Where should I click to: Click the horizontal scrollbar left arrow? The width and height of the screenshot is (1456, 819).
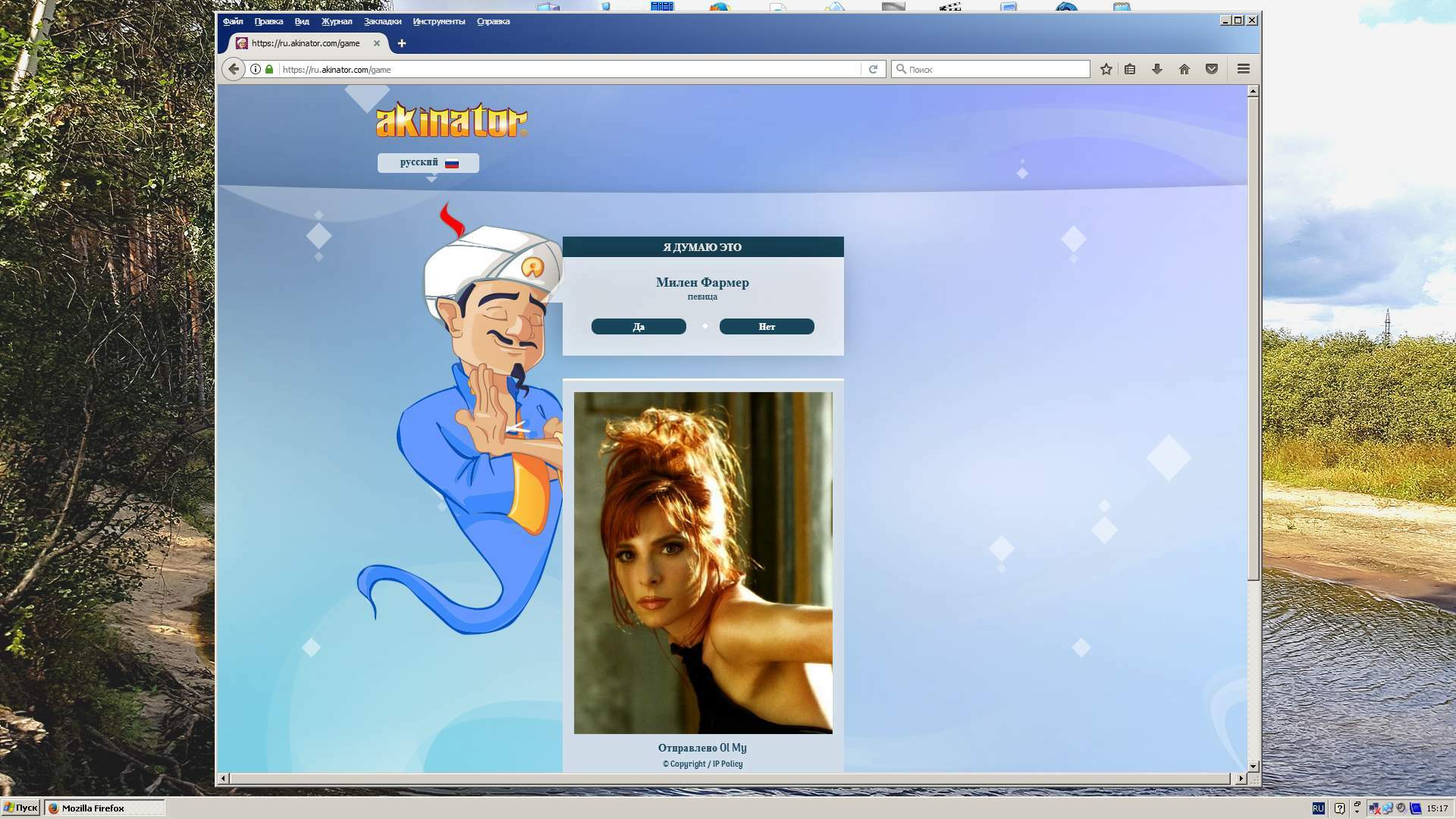pos(223,779)
